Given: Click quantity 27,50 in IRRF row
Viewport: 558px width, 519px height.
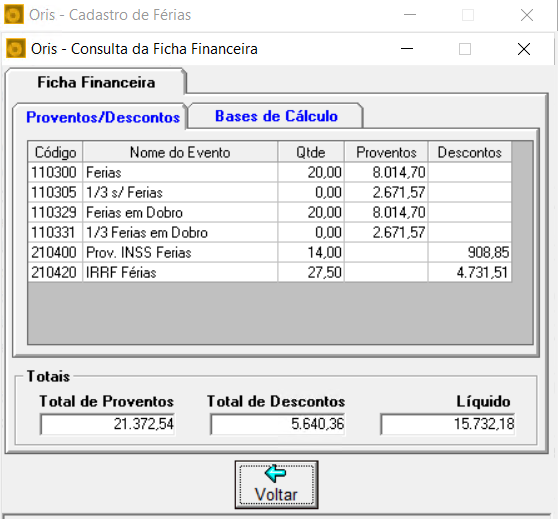Looking at the screenshot, I should [x=311, y=272].
